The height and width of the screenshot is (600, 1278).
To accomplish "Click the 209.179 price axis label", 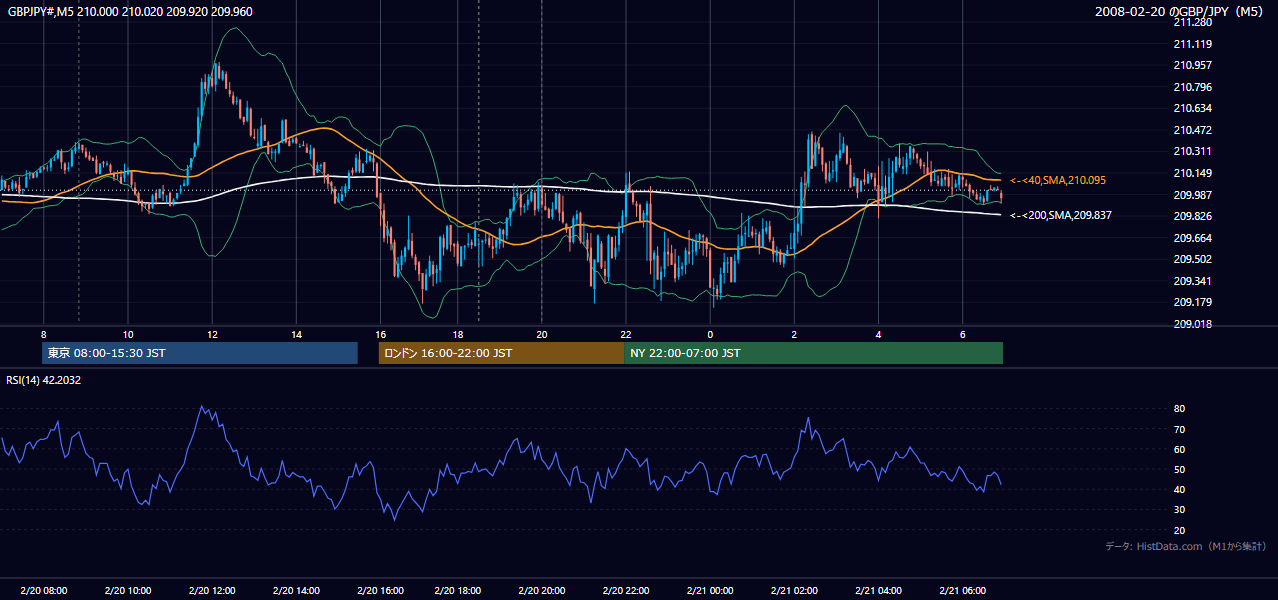I will click(1193, 302).
